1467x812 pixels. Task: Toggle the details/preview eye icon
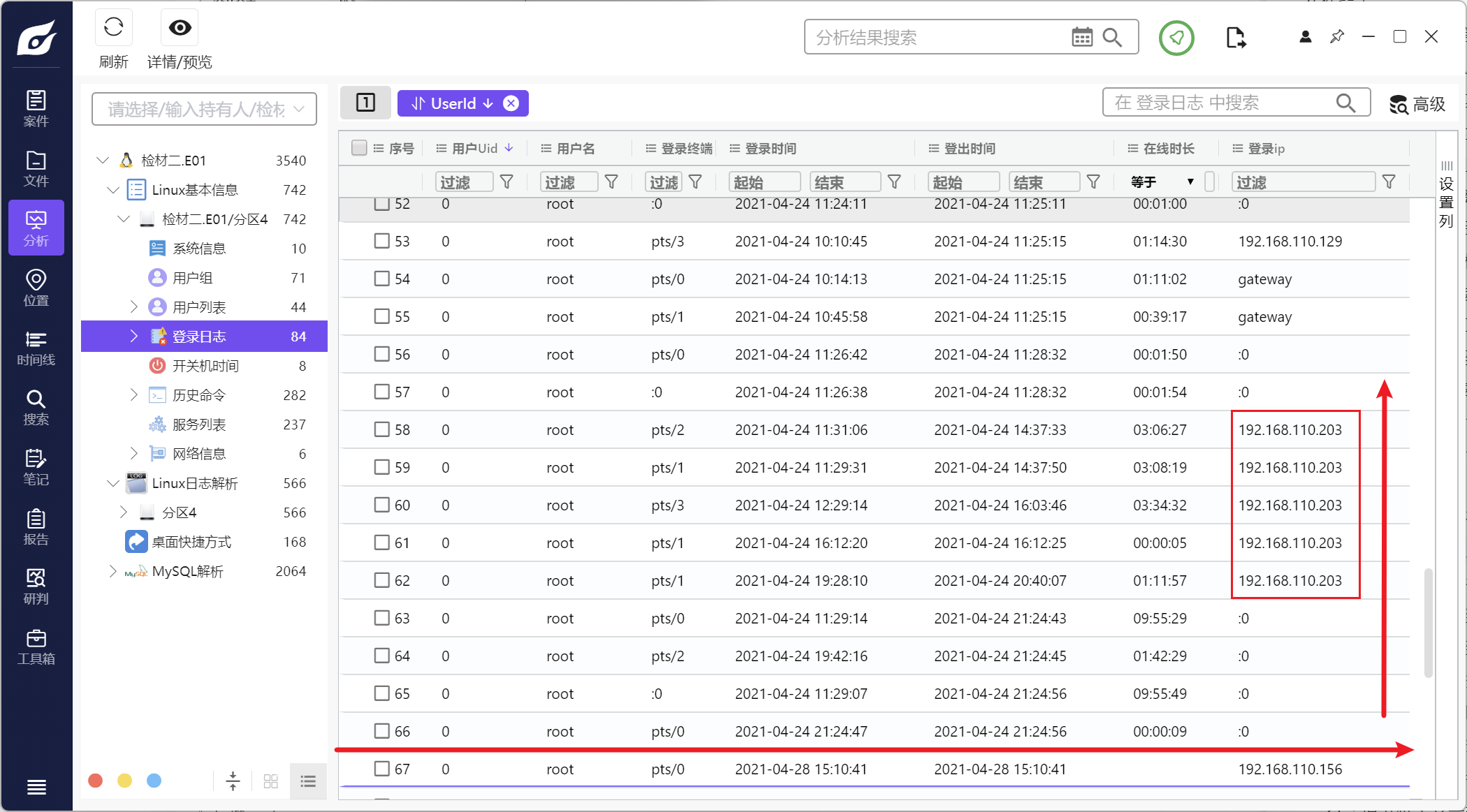(x=180, y=28)
